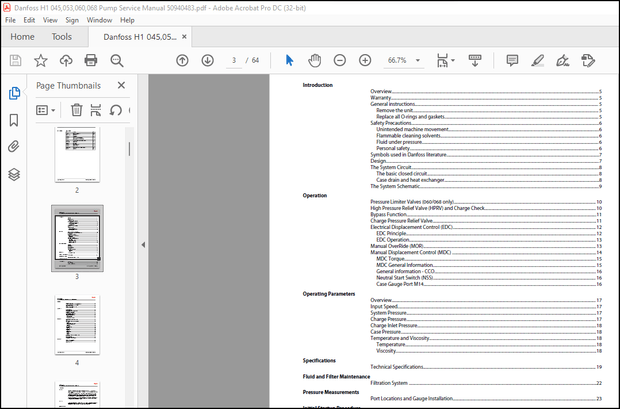Open 'Charge Inlet Pressure' contents entry

pos(486,326)
